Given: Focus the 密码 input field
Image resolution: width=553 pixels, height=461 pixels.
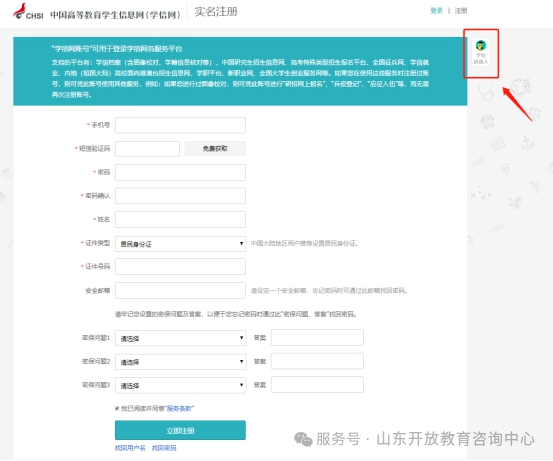Looking at the screenshot, I should click(180, 172).
